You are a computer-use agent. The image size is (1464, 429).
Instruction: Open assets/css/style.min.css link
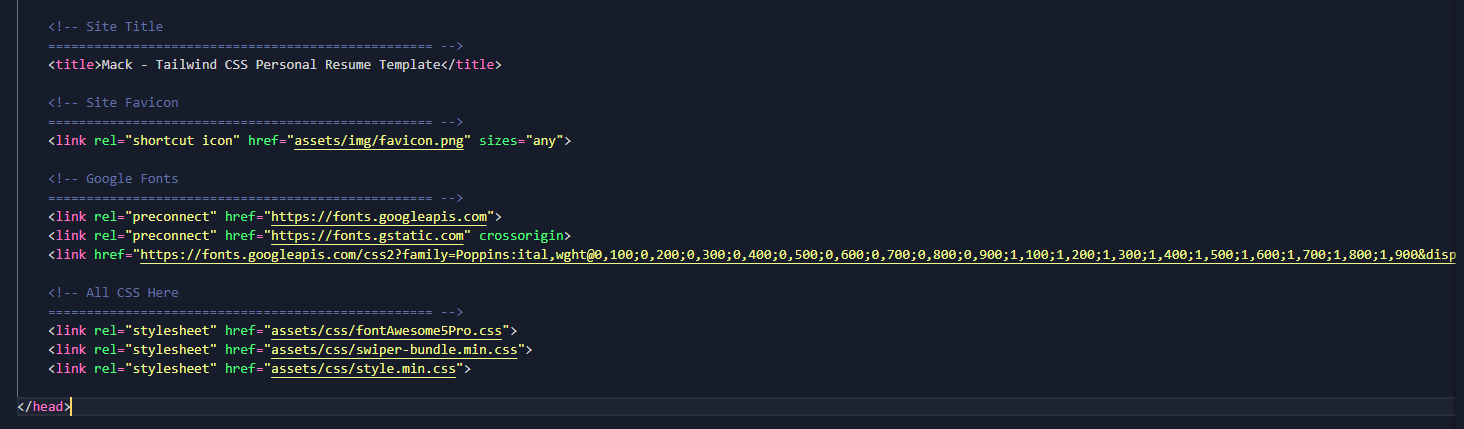point(364,369)
